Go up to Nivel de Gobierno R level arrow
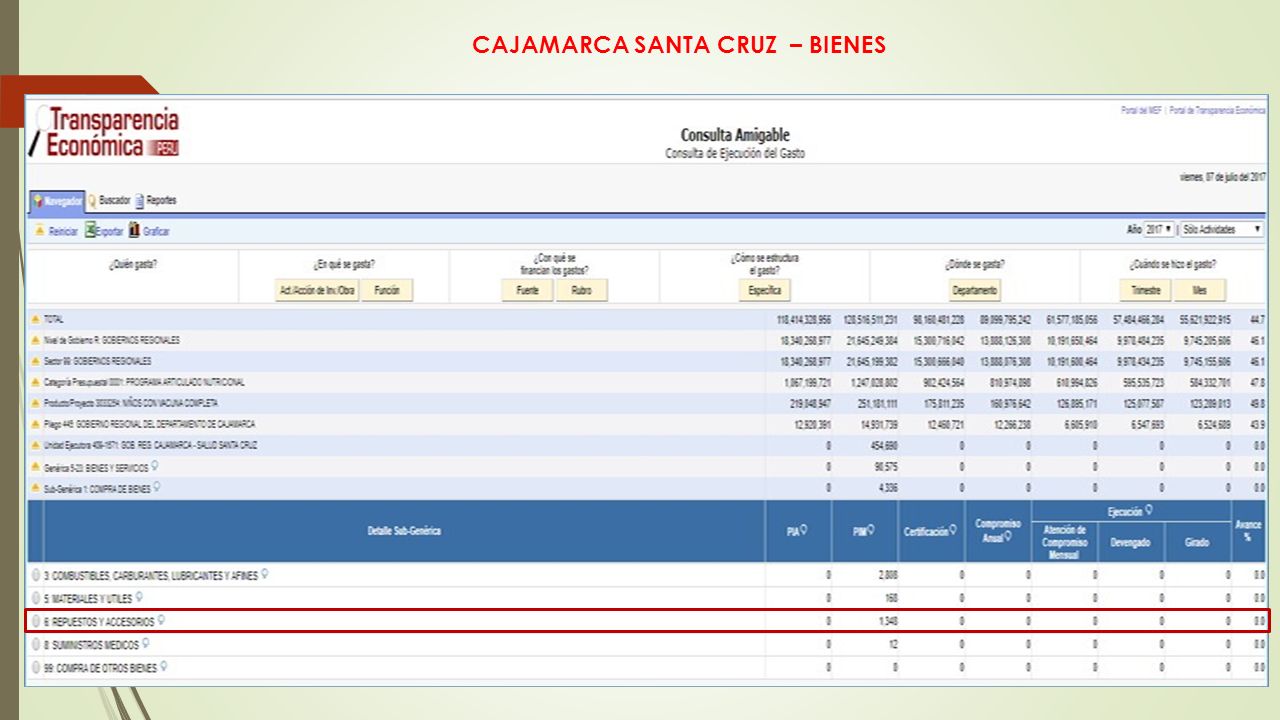 (36, 340)
